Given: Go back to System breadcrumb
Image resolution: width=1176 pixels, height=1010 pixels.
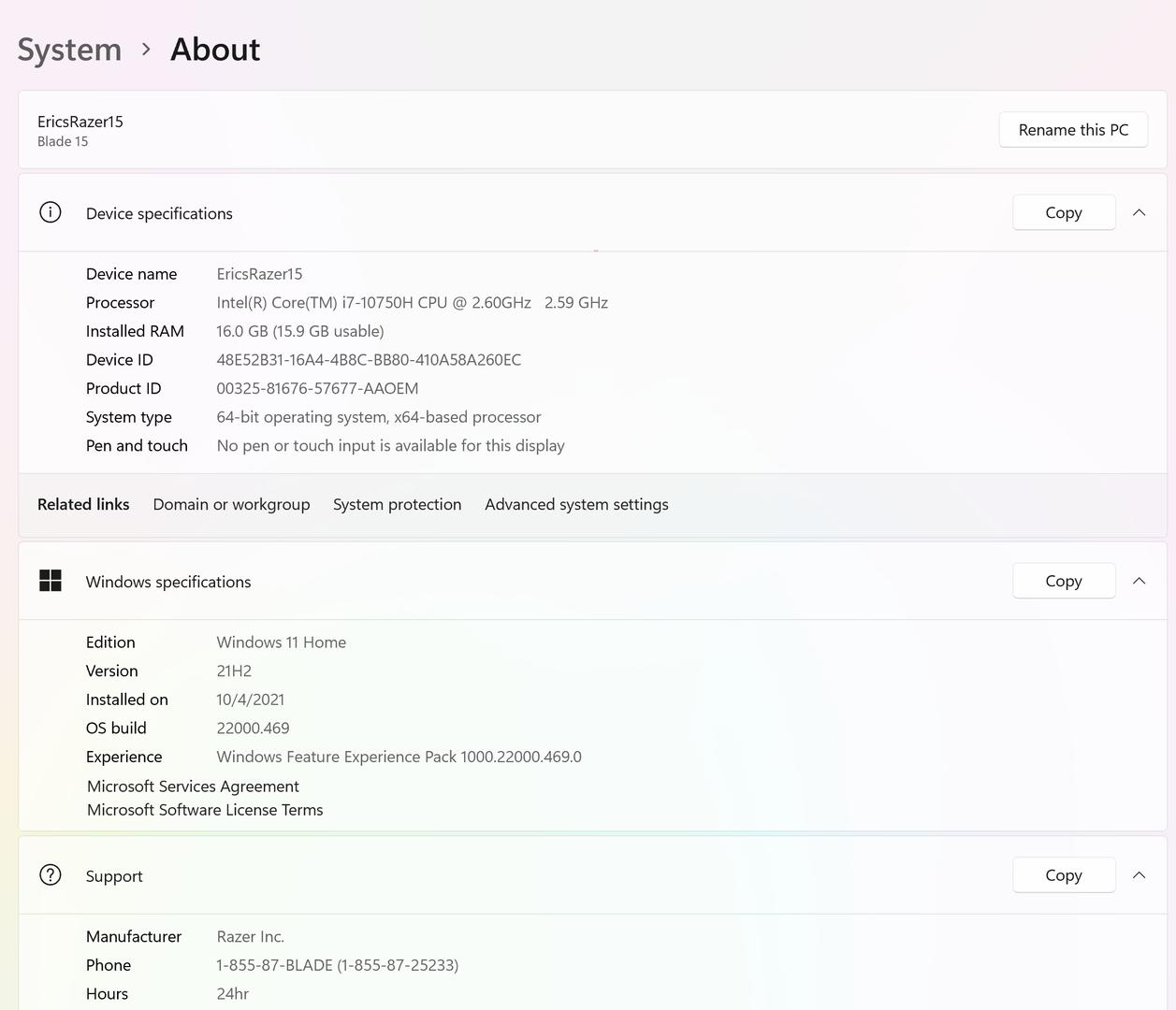Looking at the screenshot, I should [x=69, y=50].
